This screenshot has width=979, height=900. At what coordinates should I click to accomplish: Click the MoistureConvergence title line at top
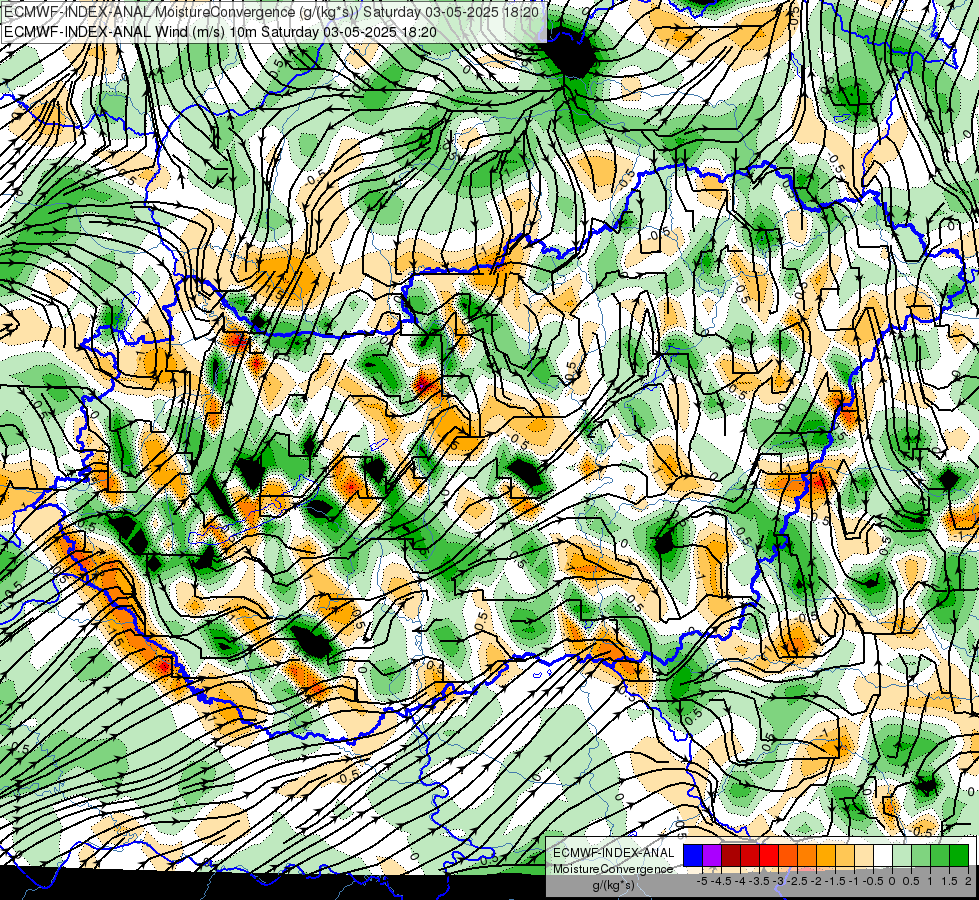273,11
